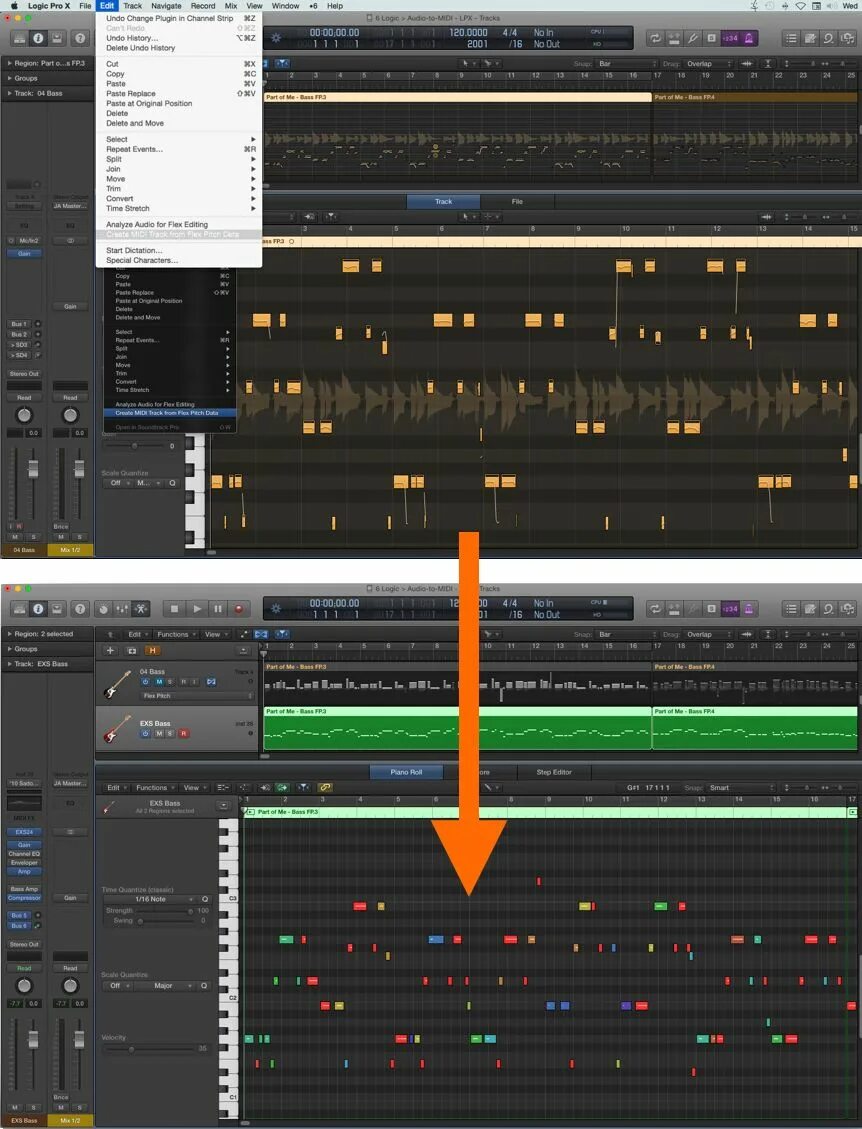This screenshot has height=1129, width=862.
Task: Open the 1/16 Note Time Quantize dropdown
Action: coord(150,899)
